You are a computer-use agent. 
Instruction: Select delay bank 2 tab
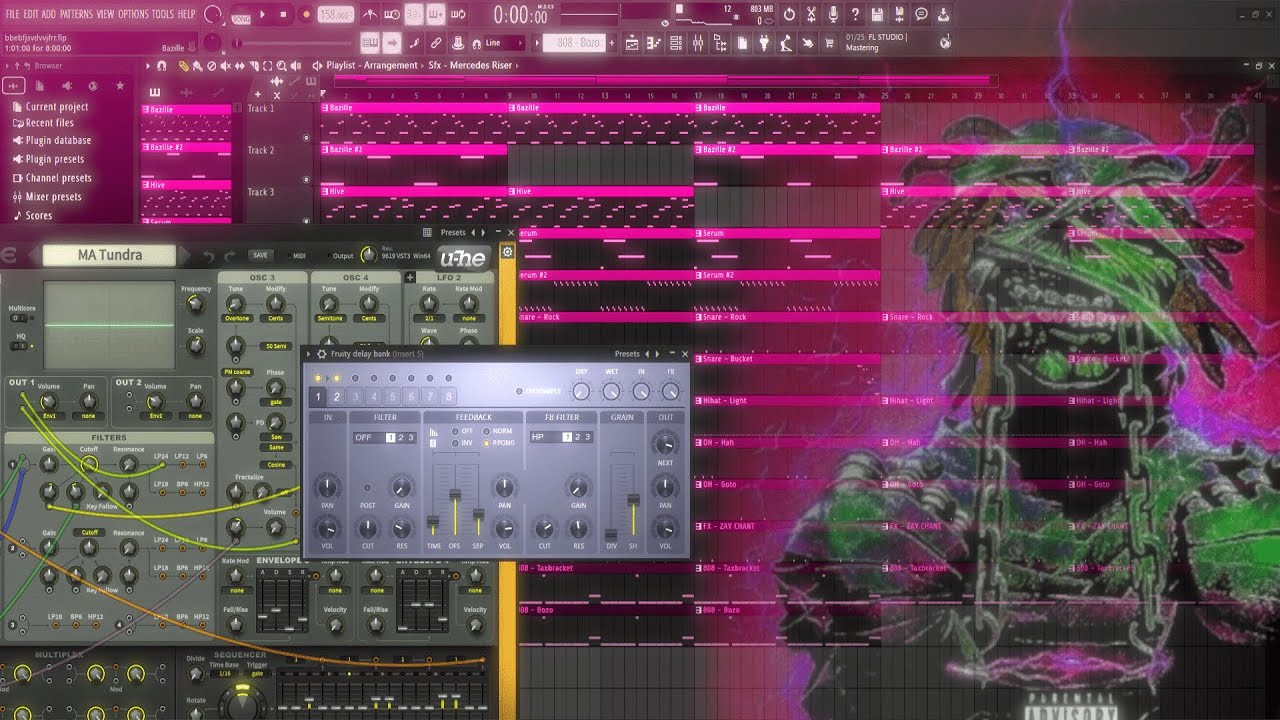337,396
